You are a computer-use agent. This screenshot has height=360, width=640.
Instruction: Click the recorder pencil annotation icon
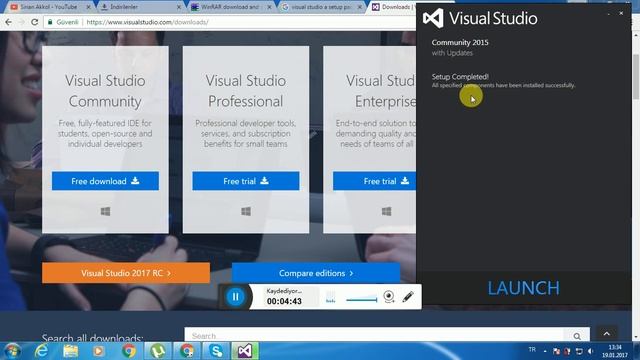point(408,297)
